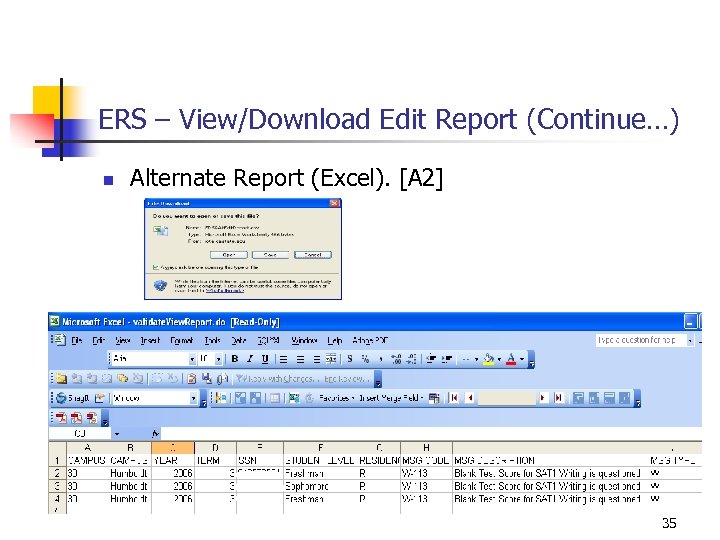
Task: Open SnagIt Window input dropdown
Action: click(x=193, y=398)
